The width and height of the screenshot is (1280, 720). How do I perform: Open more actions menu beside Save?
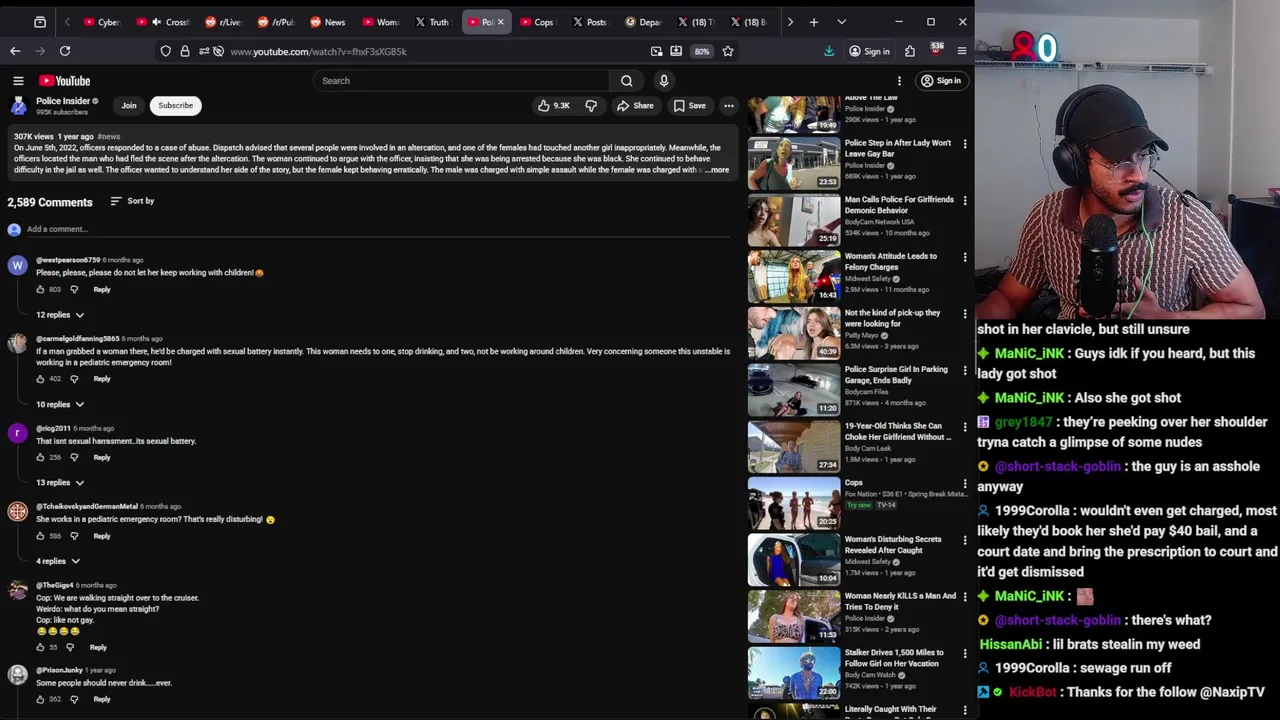729,105
